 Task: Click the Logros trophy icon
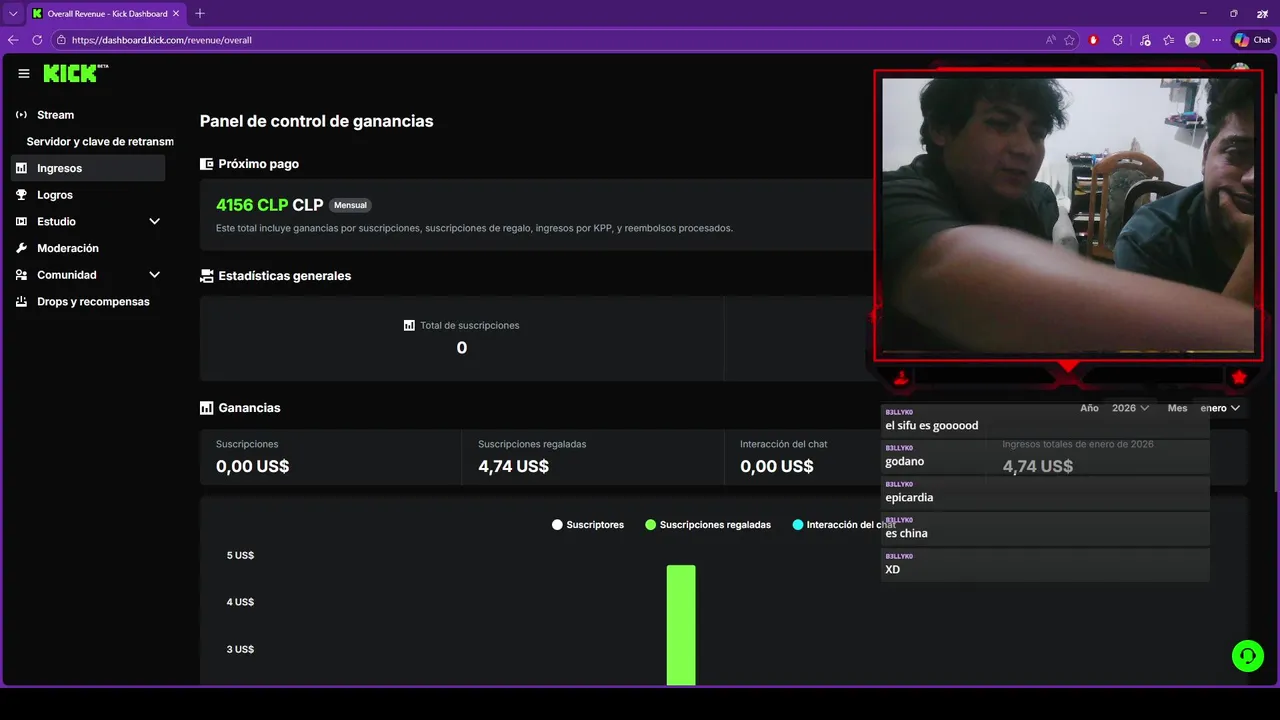tap(22, 195)
